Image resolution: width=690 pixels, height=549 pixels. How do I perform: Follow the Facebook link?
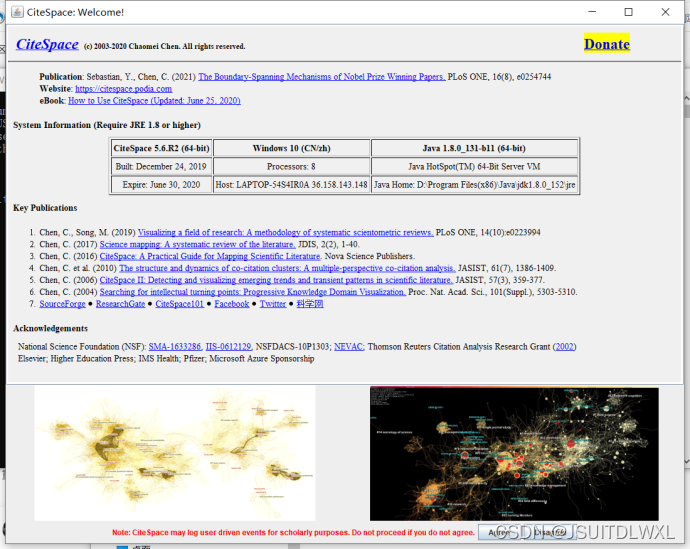point(231,304)
